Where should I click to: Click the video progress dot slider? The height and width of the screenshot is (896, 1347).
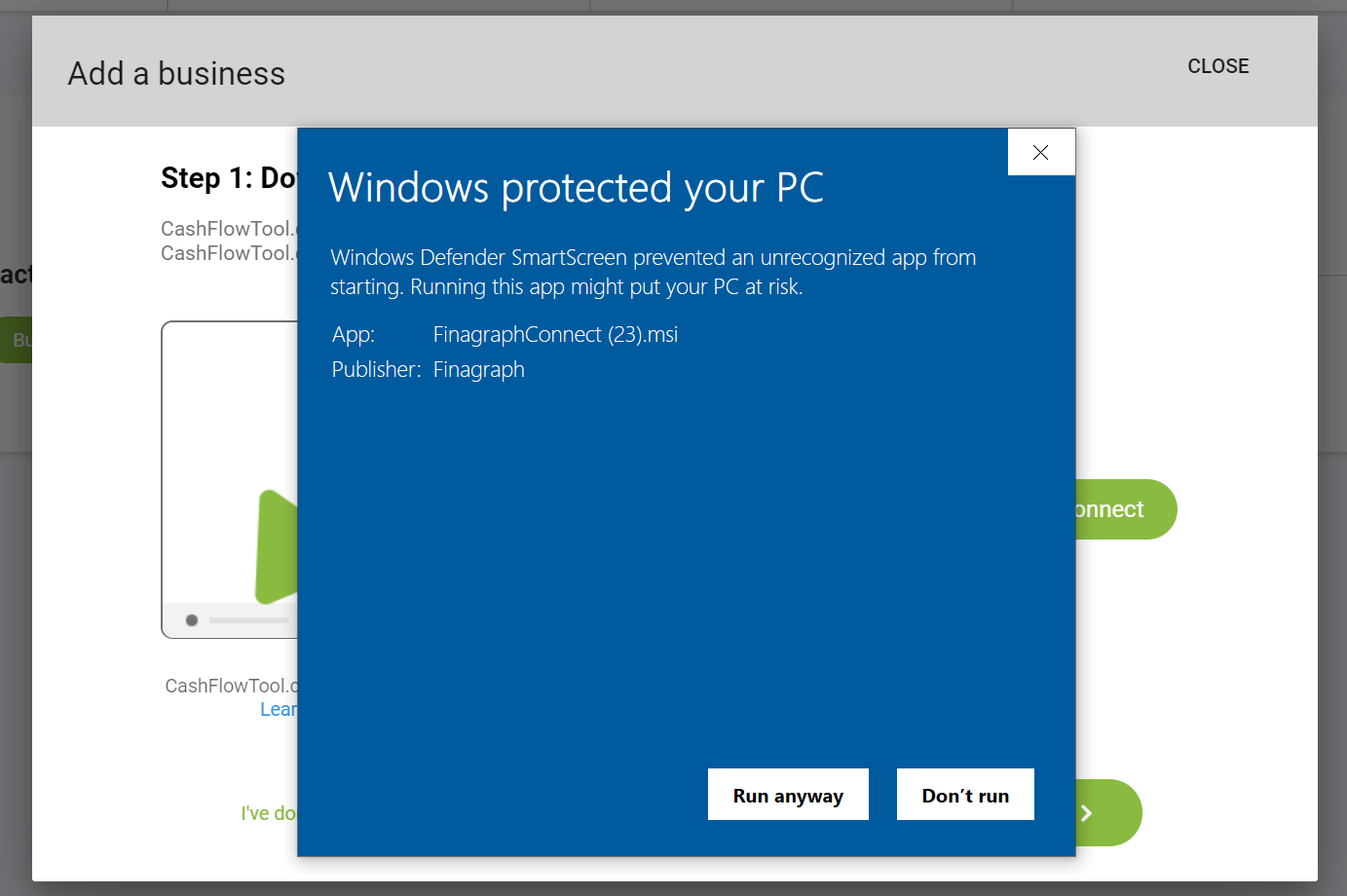point(192,620)
